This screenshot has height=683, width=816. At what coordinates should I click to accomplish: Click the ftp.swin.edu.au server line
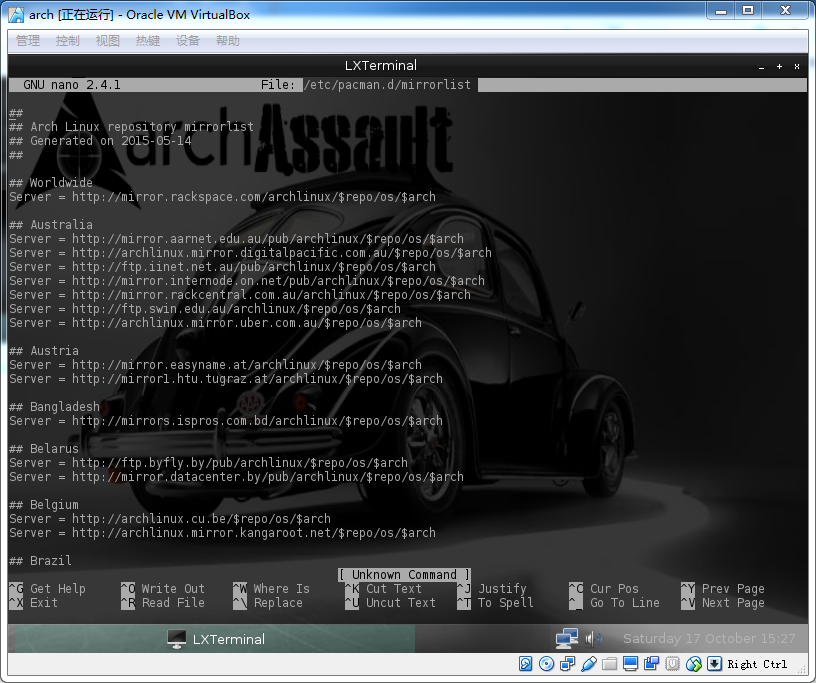click(205, 309)
